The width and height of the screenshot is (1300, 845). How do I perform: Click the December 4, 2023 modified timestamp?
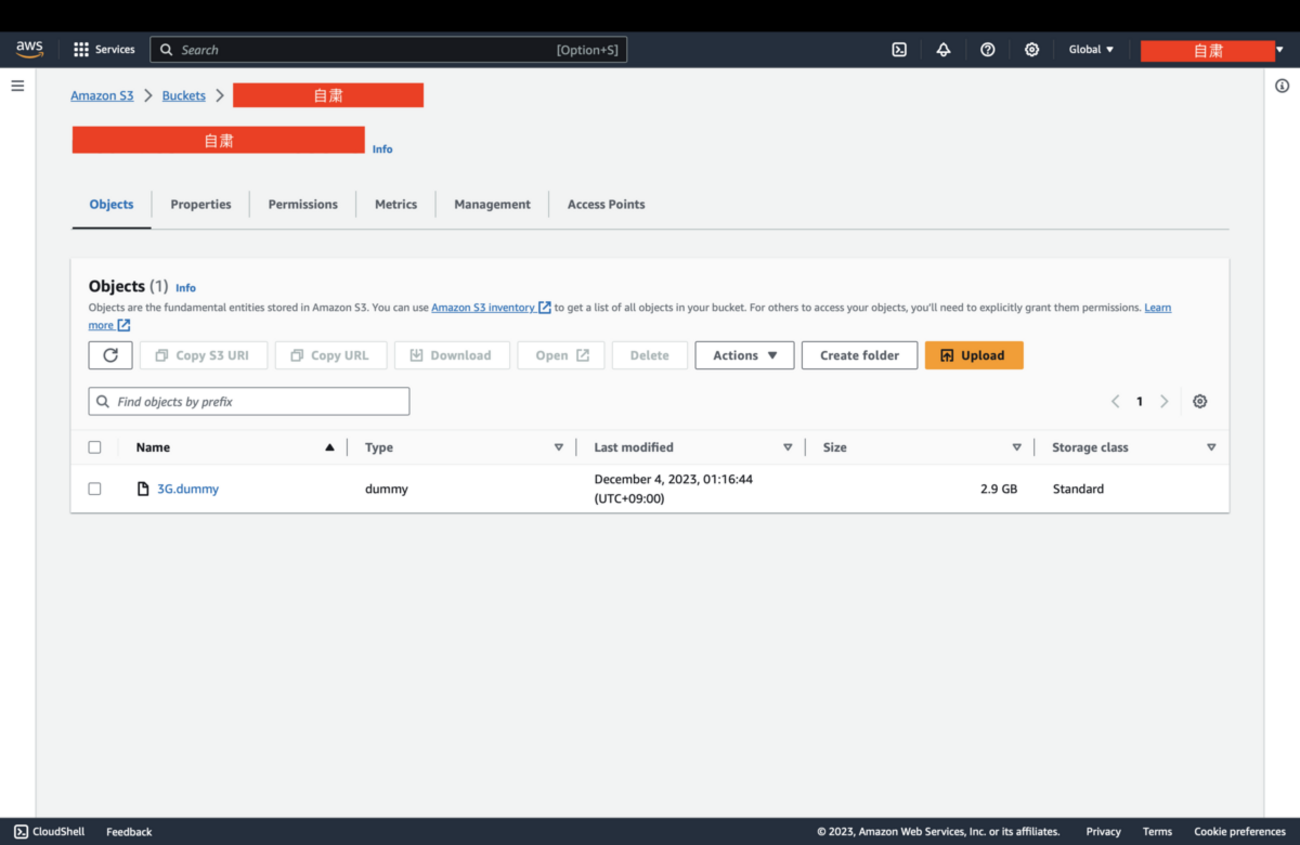[673, 489]
